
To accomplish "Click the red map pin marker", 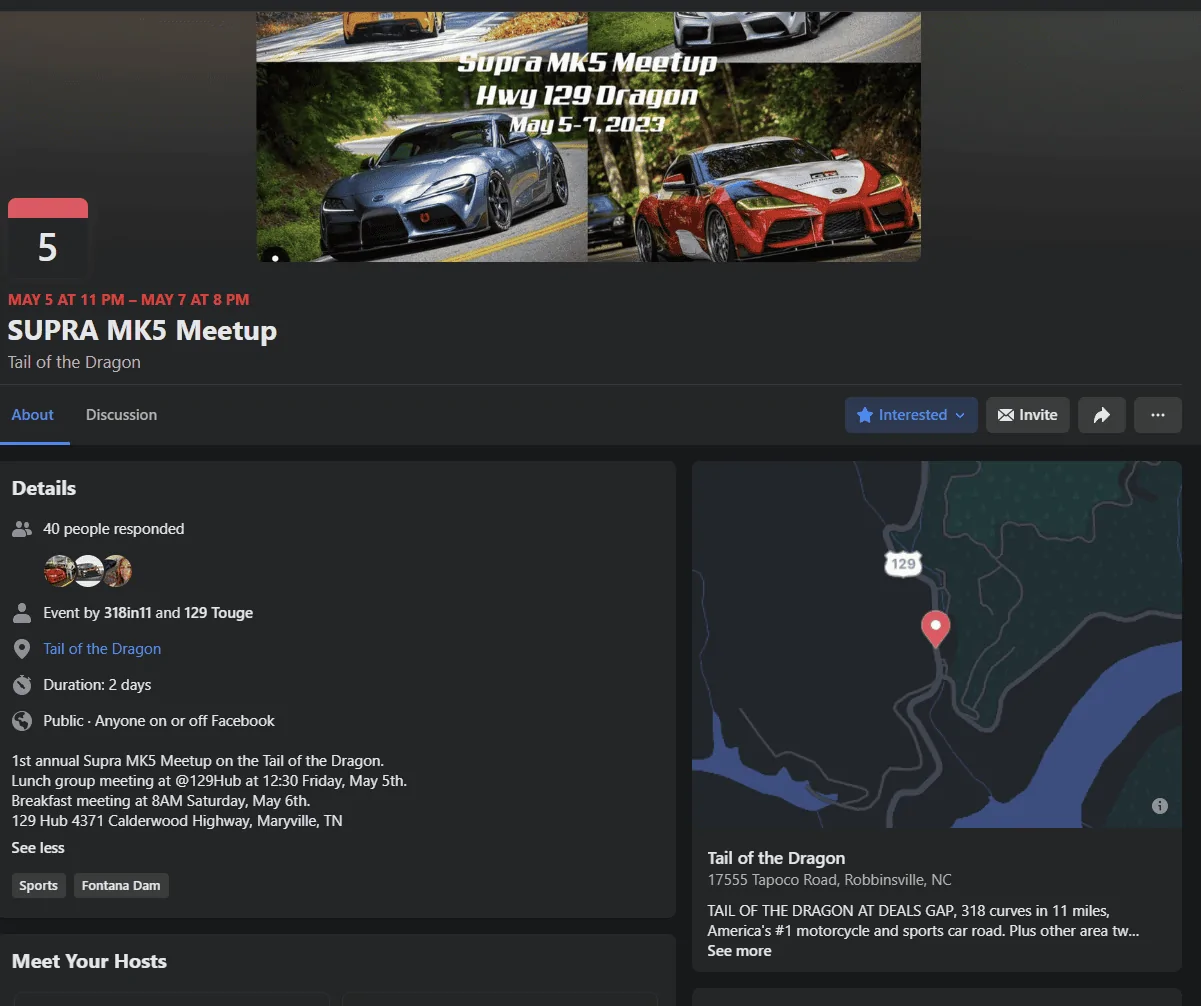I will pos(935,629).
